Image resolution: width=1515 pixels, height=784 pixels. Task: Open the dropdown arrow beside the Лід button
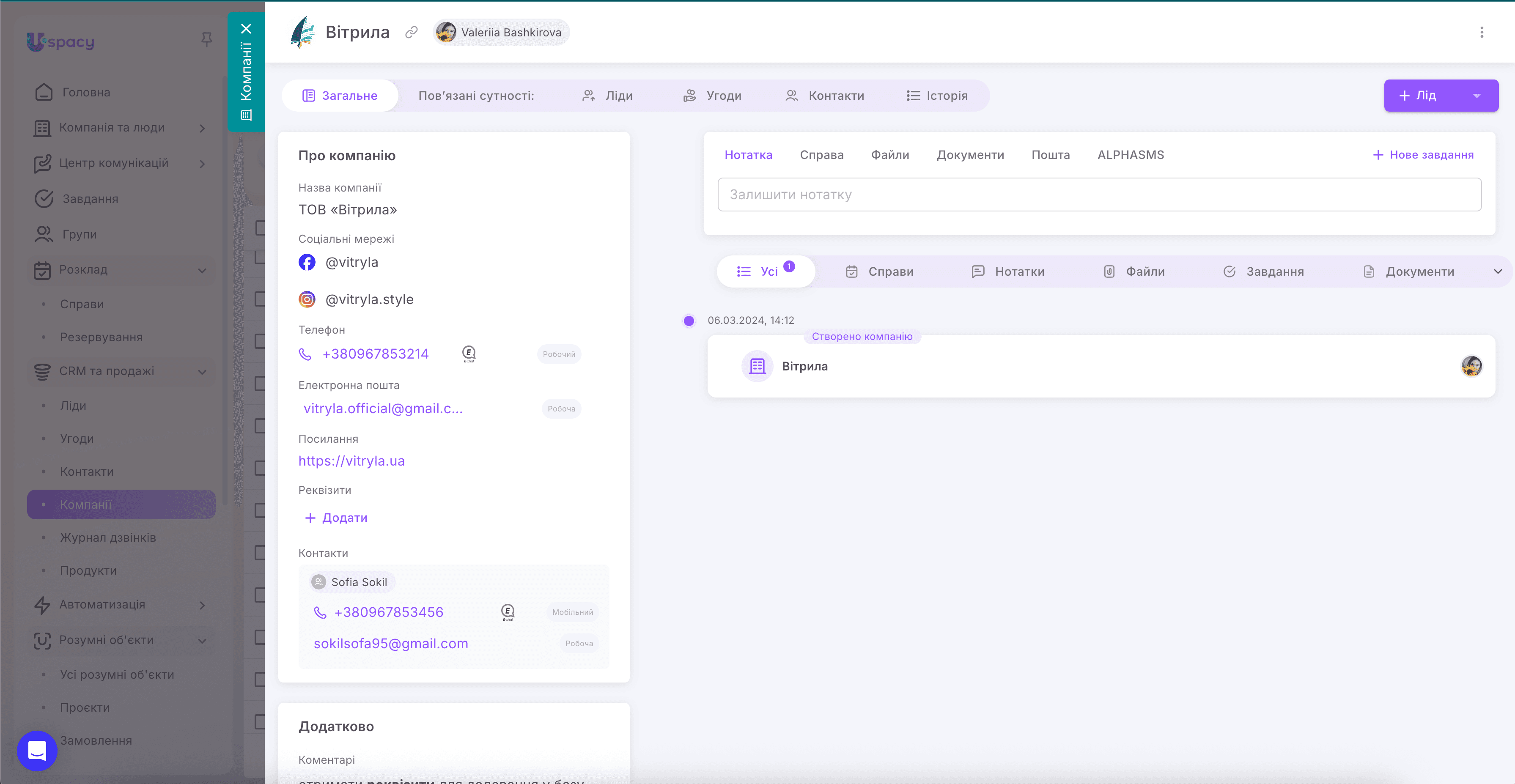1476,96
